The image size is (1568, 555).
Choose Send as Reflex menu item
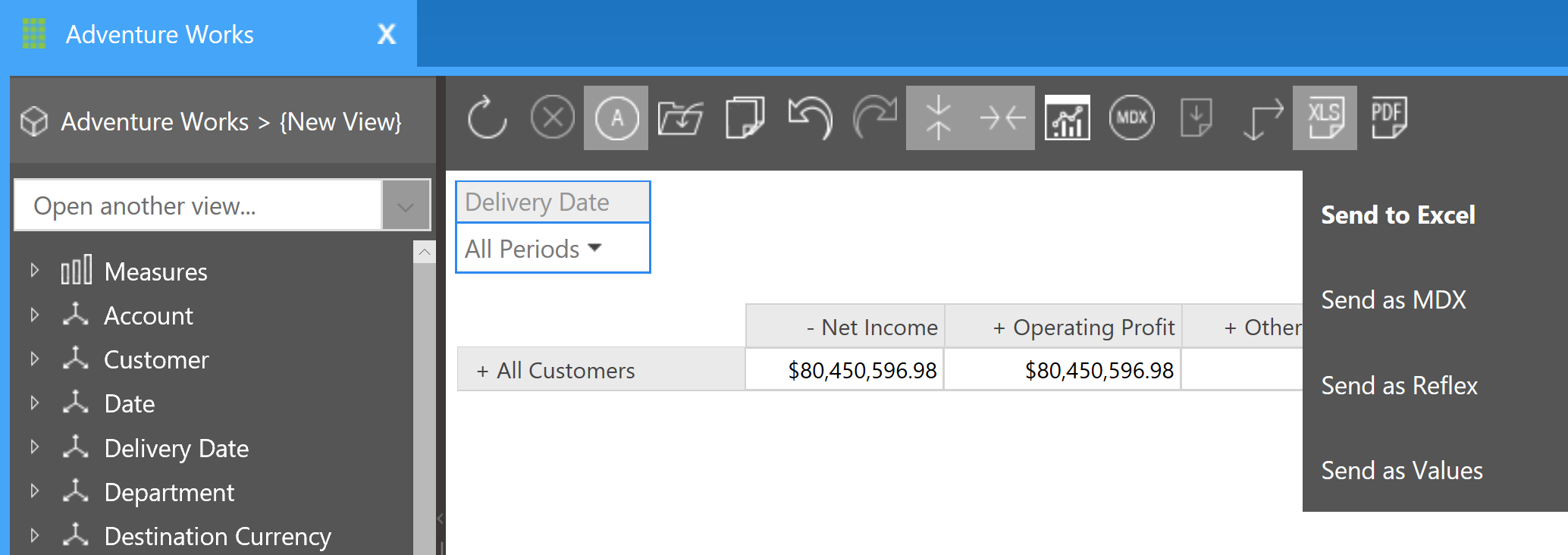(1399, 386)
